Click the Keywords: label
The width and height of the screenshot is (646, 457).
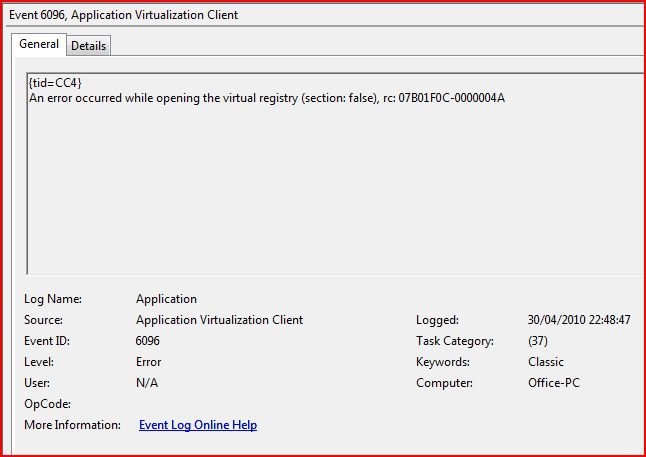(x=443, y=362)
